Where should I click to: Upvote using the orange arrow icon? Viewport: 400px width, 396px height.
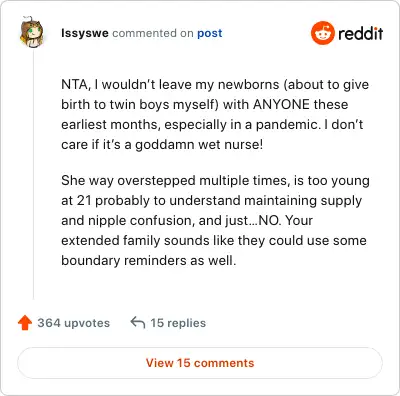25,323
